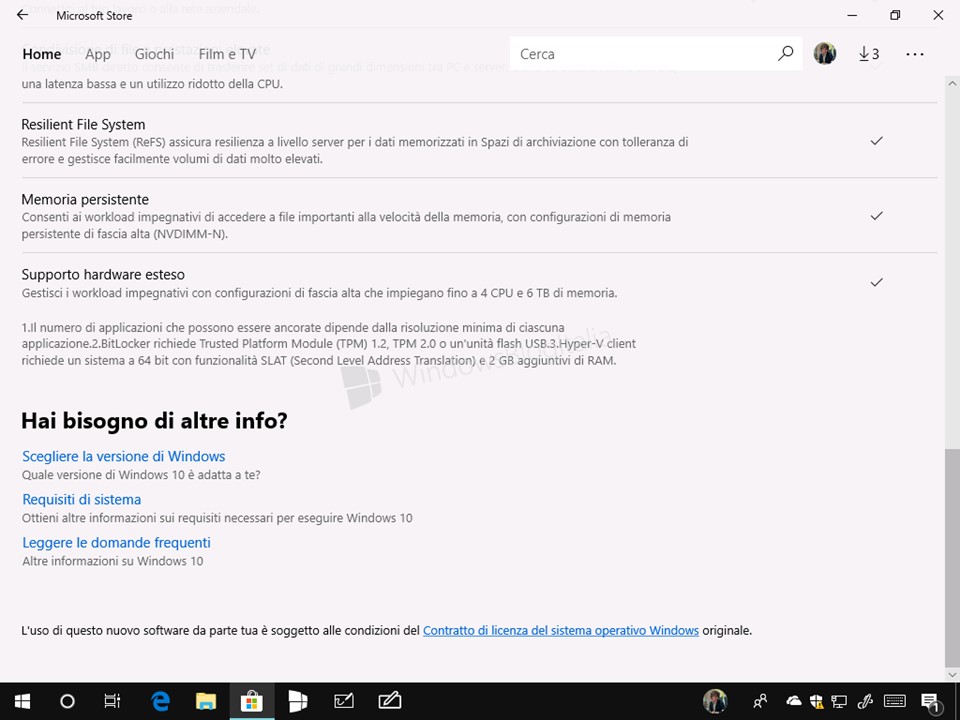The width and height of the screenshot is (960, 720).
Task: Go back with the arrow icon
Action: (23, 15)
